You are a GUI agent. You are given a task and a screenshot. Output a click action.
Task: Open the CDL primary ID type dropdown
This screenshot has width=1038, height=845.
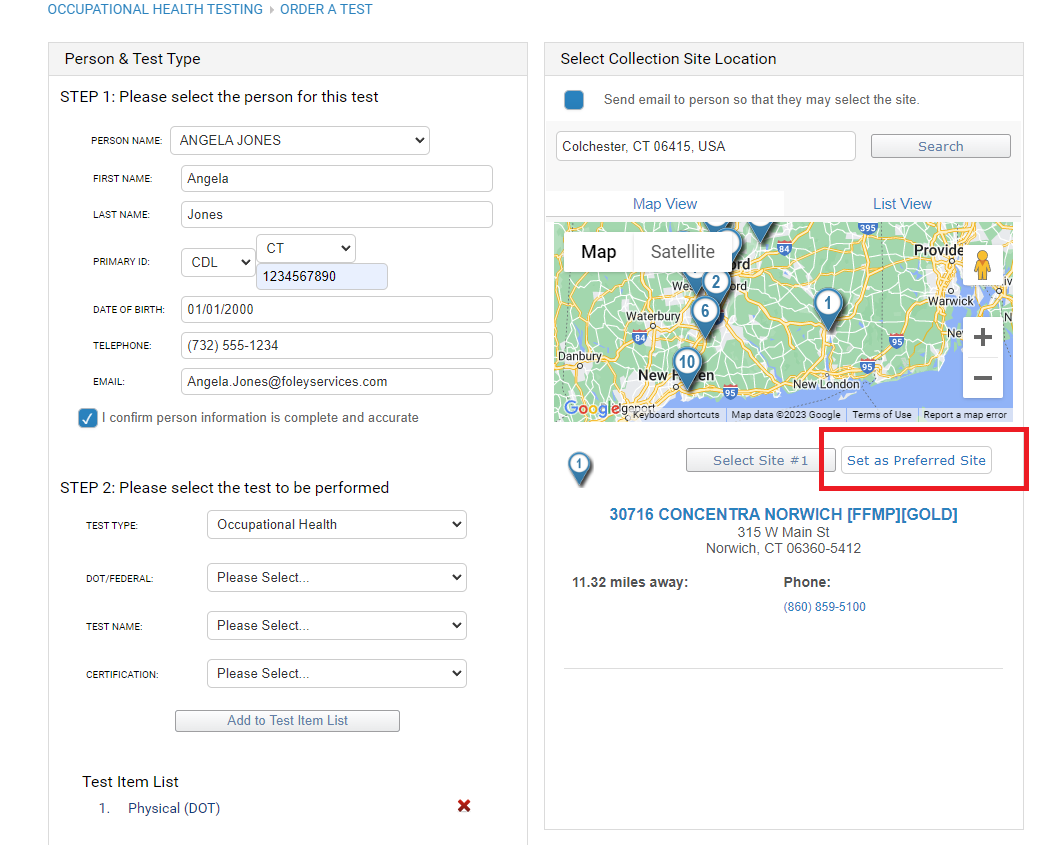(x=218, y=262)
